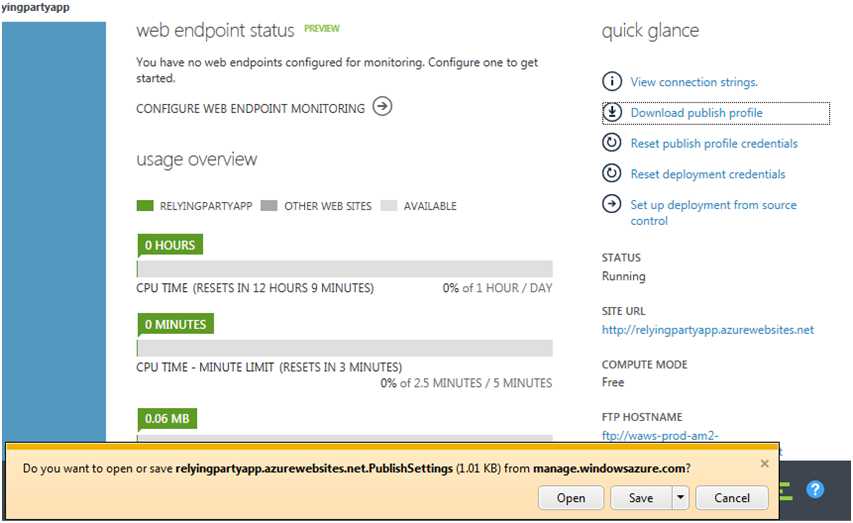Viewport: 853px width, 523px height.
Task: Click the Download publish profile icon
Action: (612, 113)
